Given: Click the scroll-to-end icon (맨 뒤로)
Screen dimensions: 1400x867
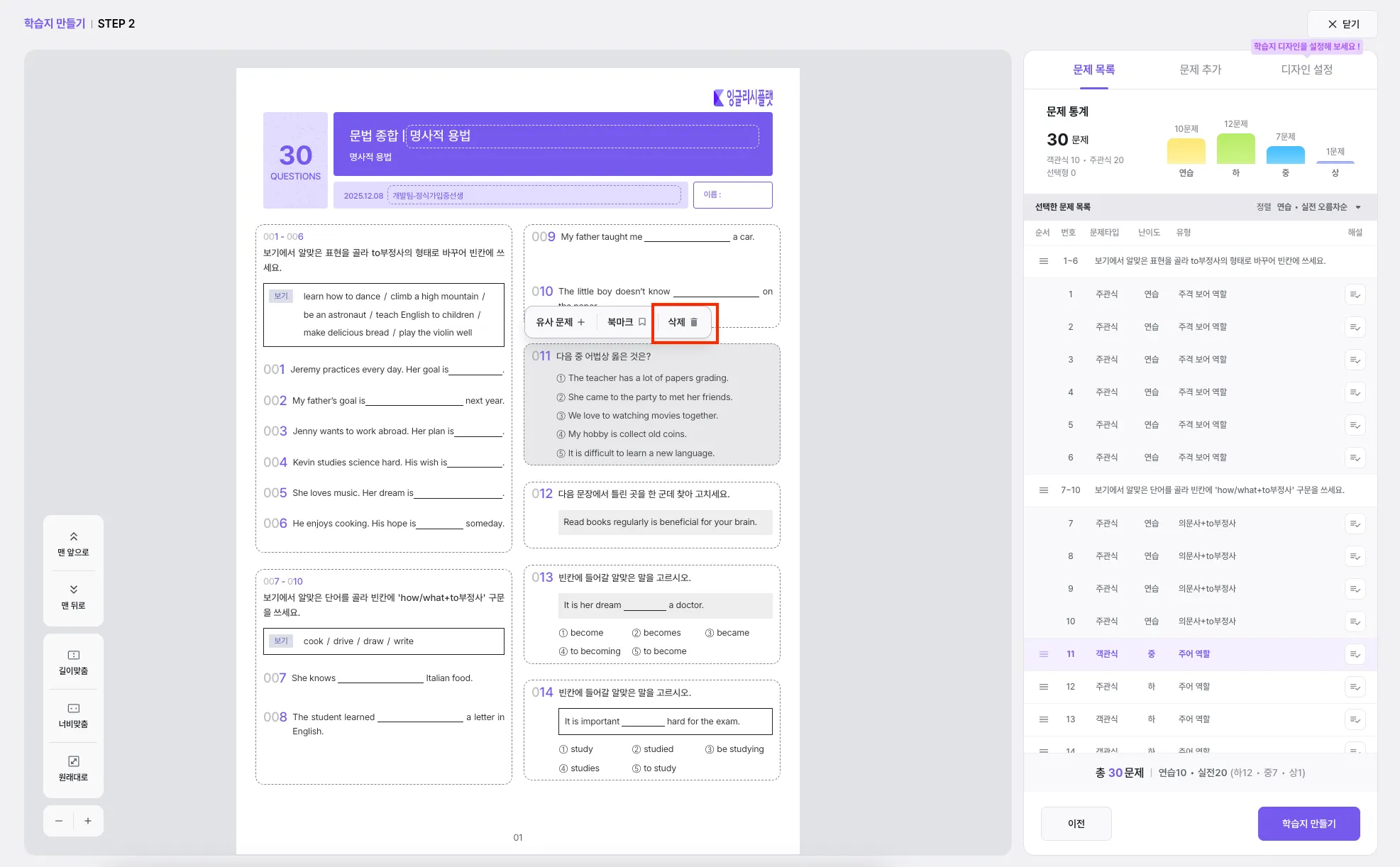Looking at the screenshot, I should click(x=73, y=590).
